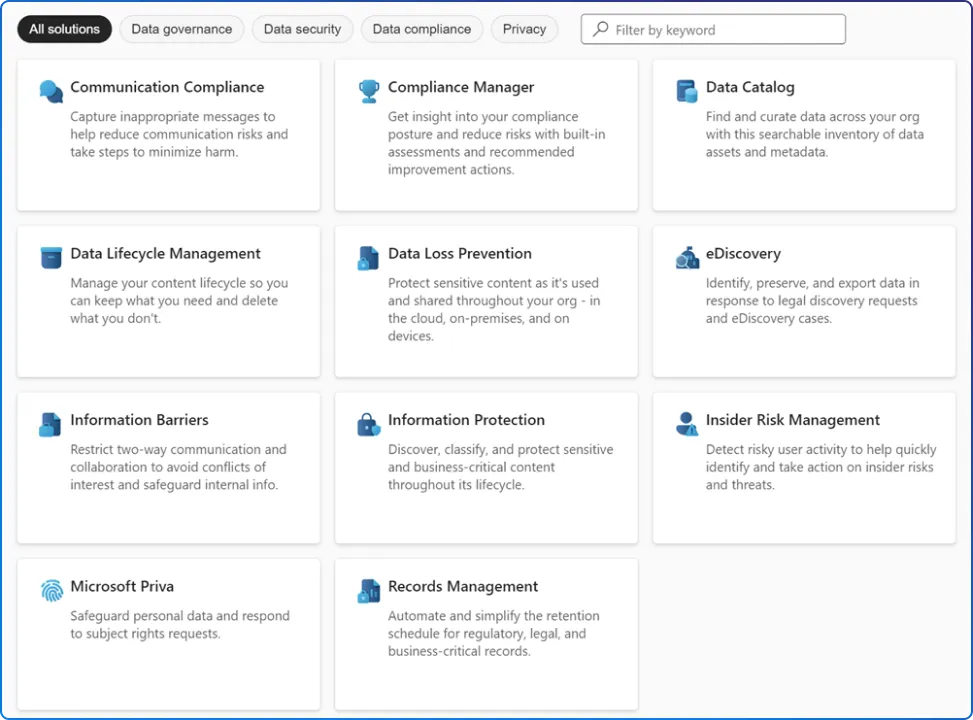Open the Information Barriers title
Image resolution: width=973 pixels, height=720 pixels.
click(139, 420)
